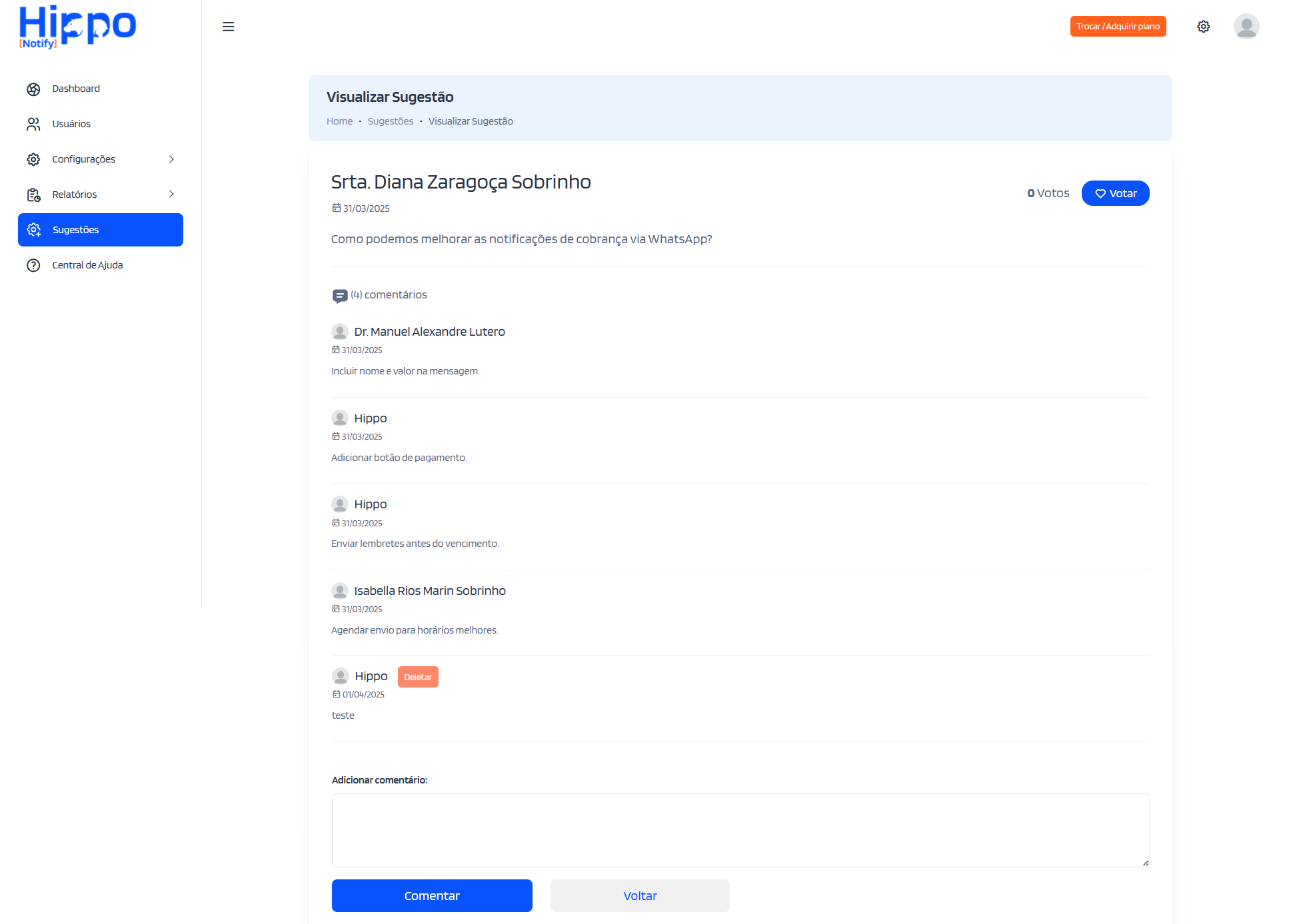Image resolution: width=1291 pixels, height=924 pixels.
Task: Delete the Hippo "teste" comment
Action: click(x=418, y=677)
